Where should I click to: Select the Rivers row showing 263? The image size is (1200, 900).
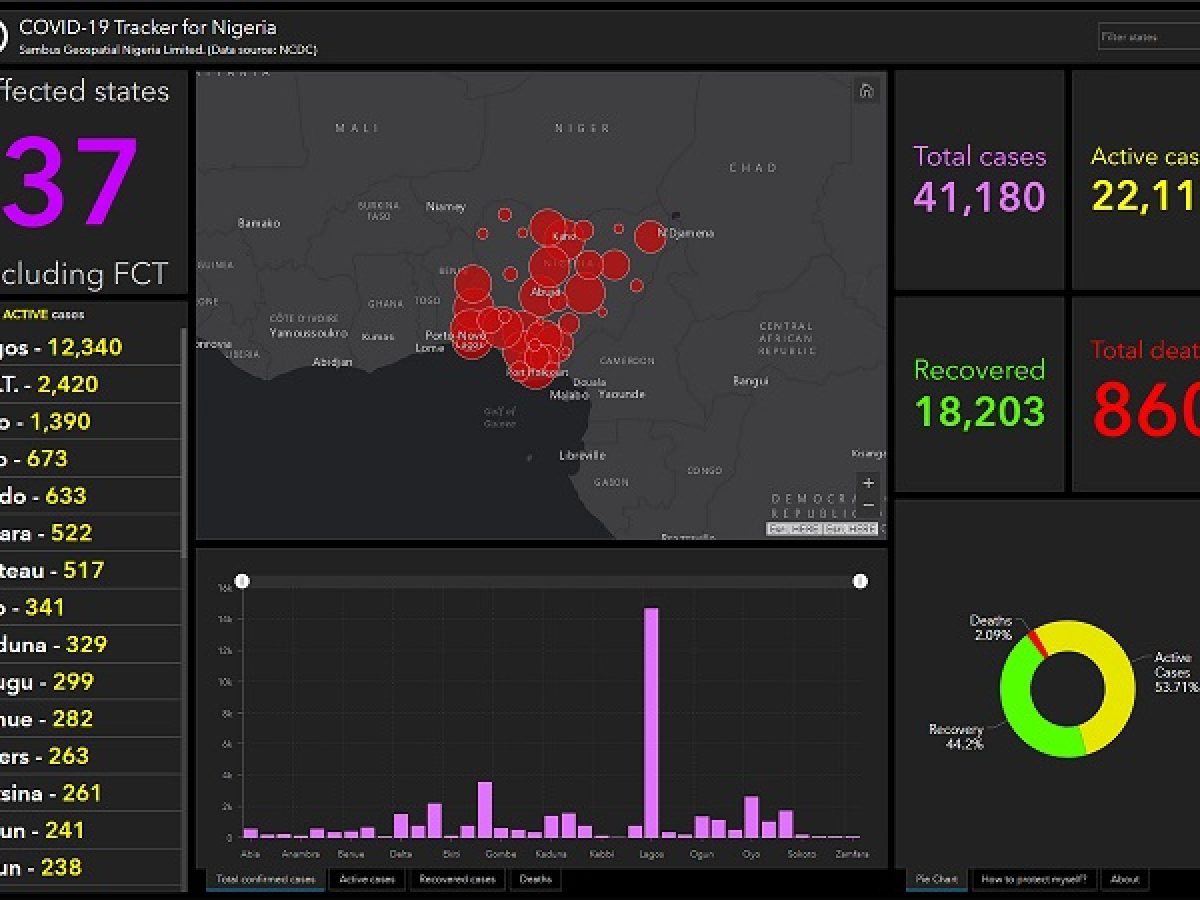[x=90, y=755]
